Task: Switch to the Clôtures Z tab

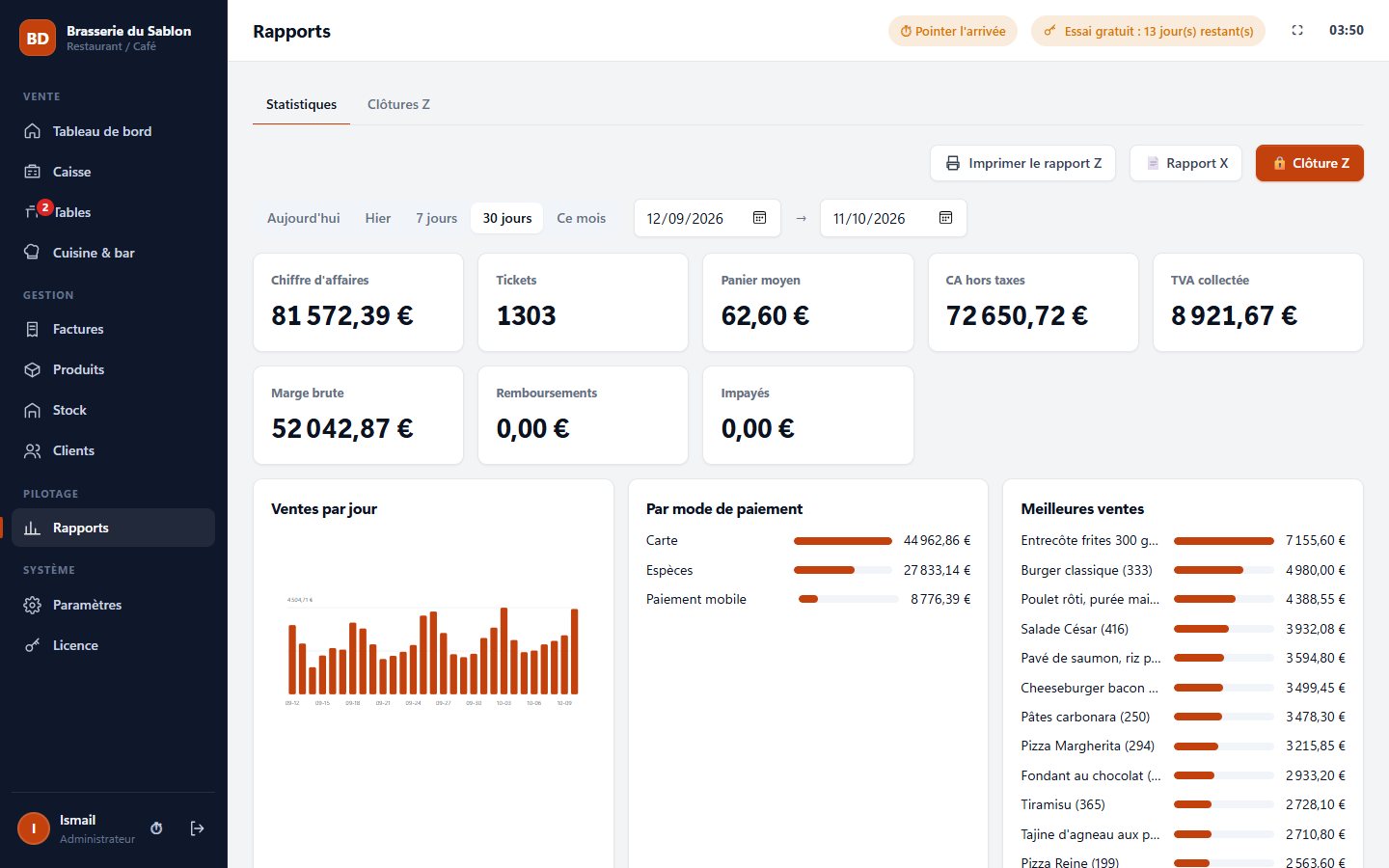Action: pos(398,104)
